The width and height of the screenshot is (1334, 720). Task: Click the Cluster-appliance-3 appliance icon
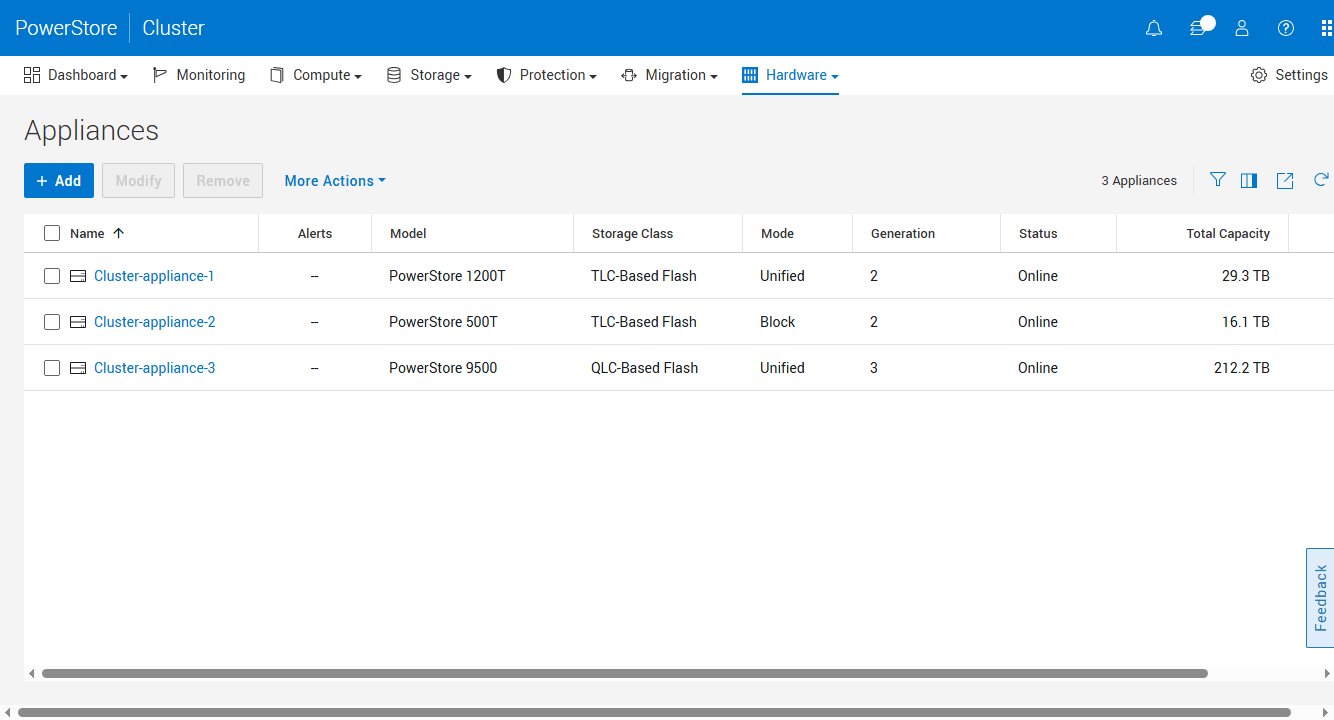79,368
